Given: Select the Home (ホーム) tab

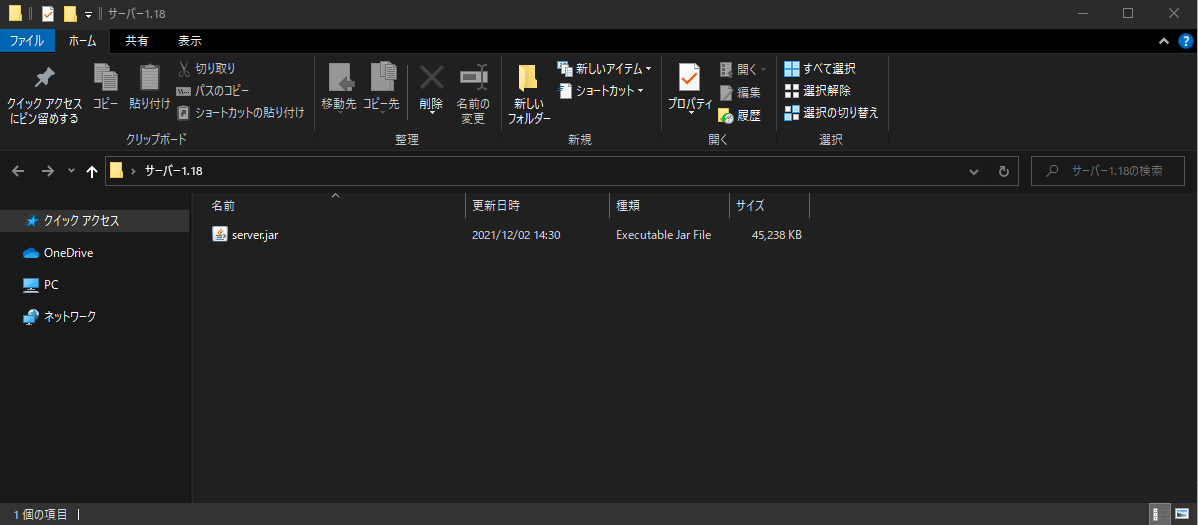Looking at the screenshot, I should point(83,41).
